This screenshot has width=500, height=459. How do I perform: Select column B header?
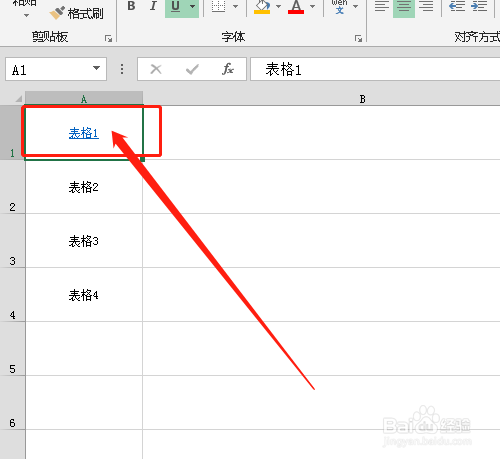click(x=363, y=99)
